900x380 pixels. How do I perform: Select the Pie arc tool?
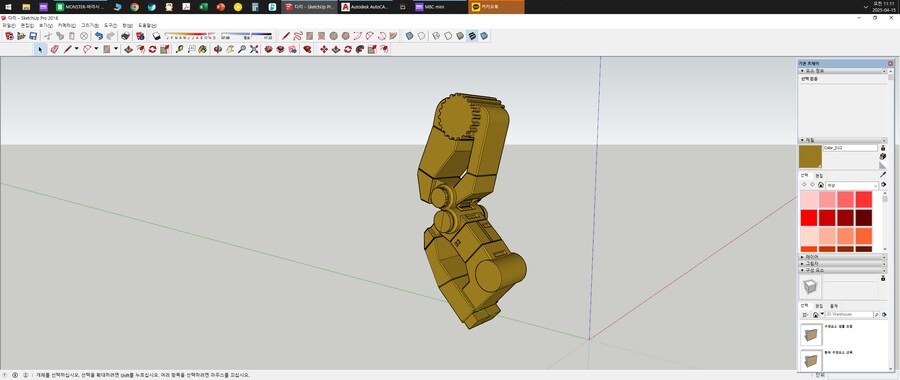393,36
